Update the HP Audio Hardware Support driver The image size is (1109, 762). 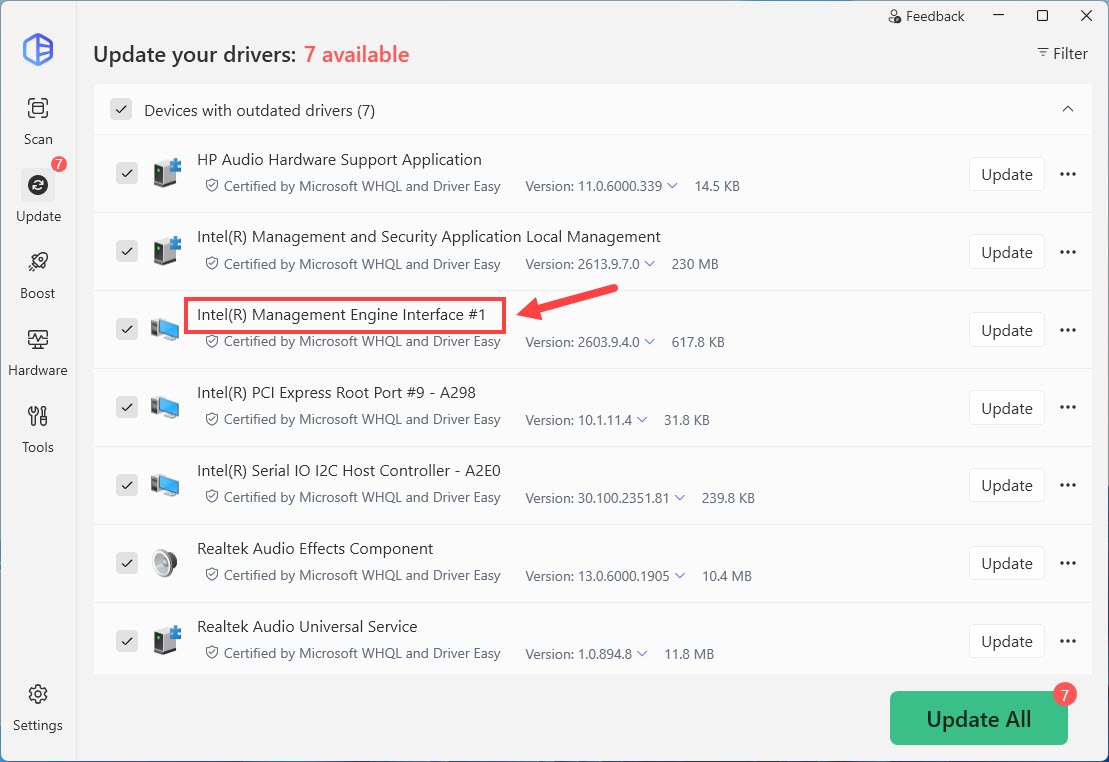click(1006, 174)
